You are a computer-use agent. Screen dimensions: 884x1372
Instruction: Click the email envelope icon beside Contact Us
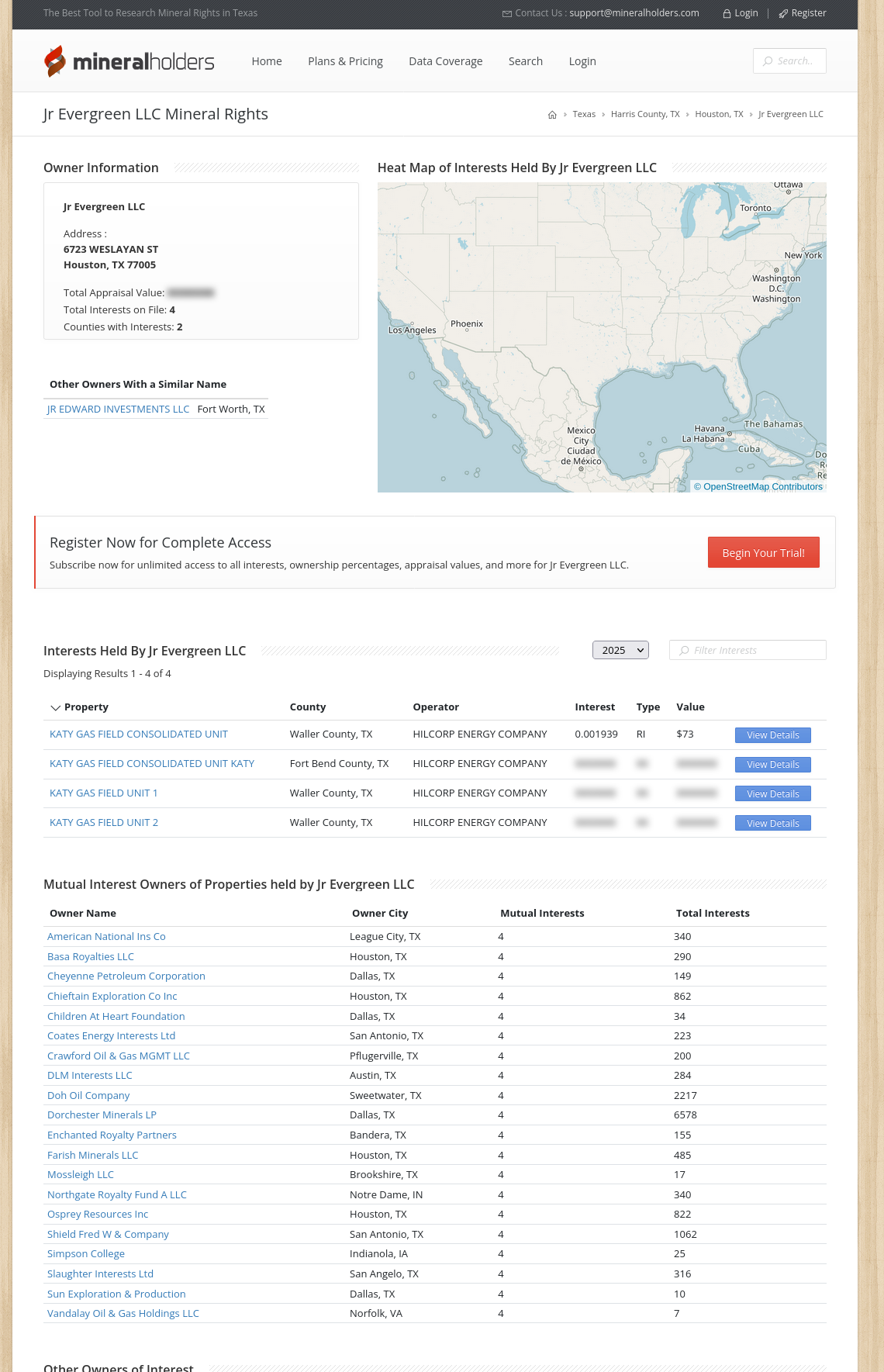507,13
